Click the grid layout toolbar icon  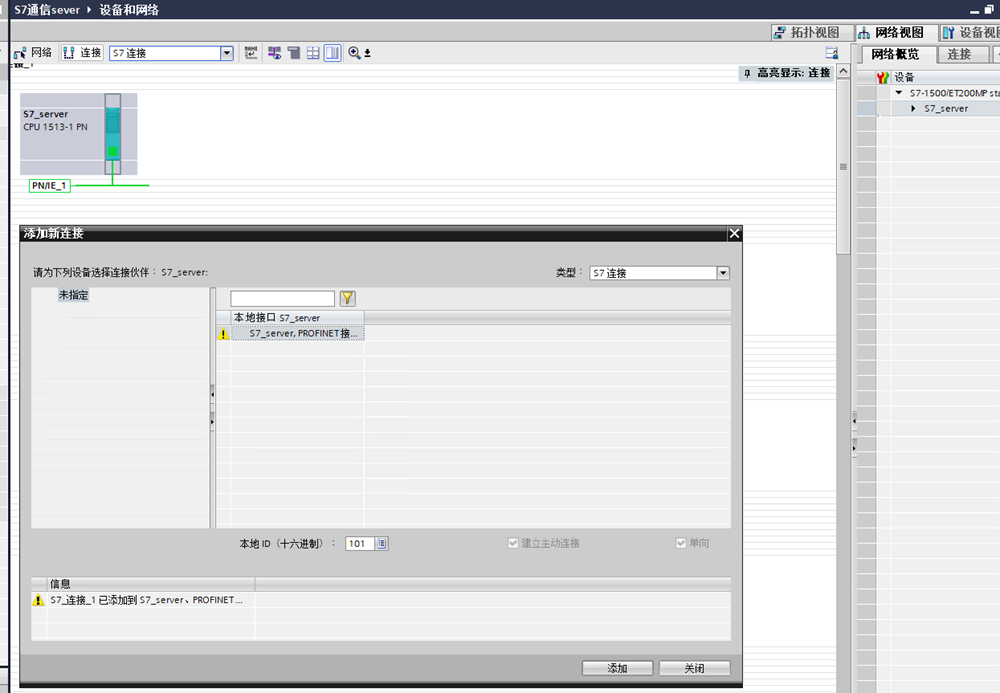click(x=313, y=53)
